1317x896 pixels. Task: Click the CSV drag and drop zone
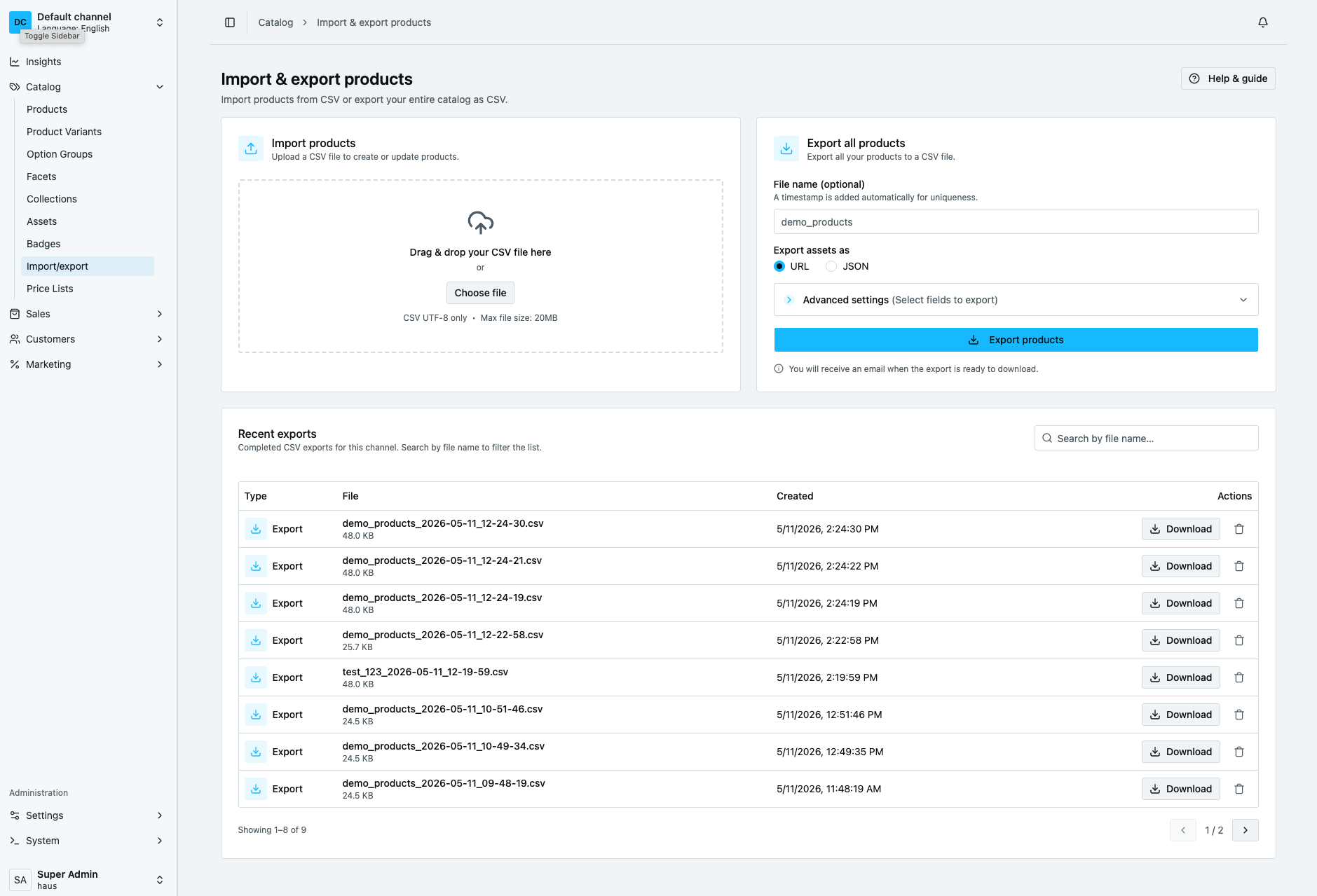[x=481, y=266]
